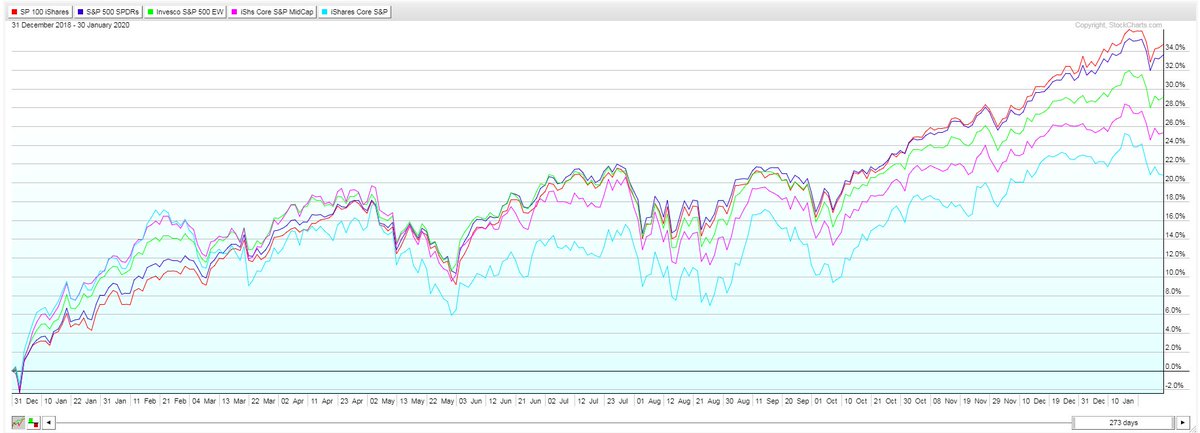Click the left arrow beside the date slider
Image resolution: width=1200 pixels, height=433 pixels.
(50, 423)
